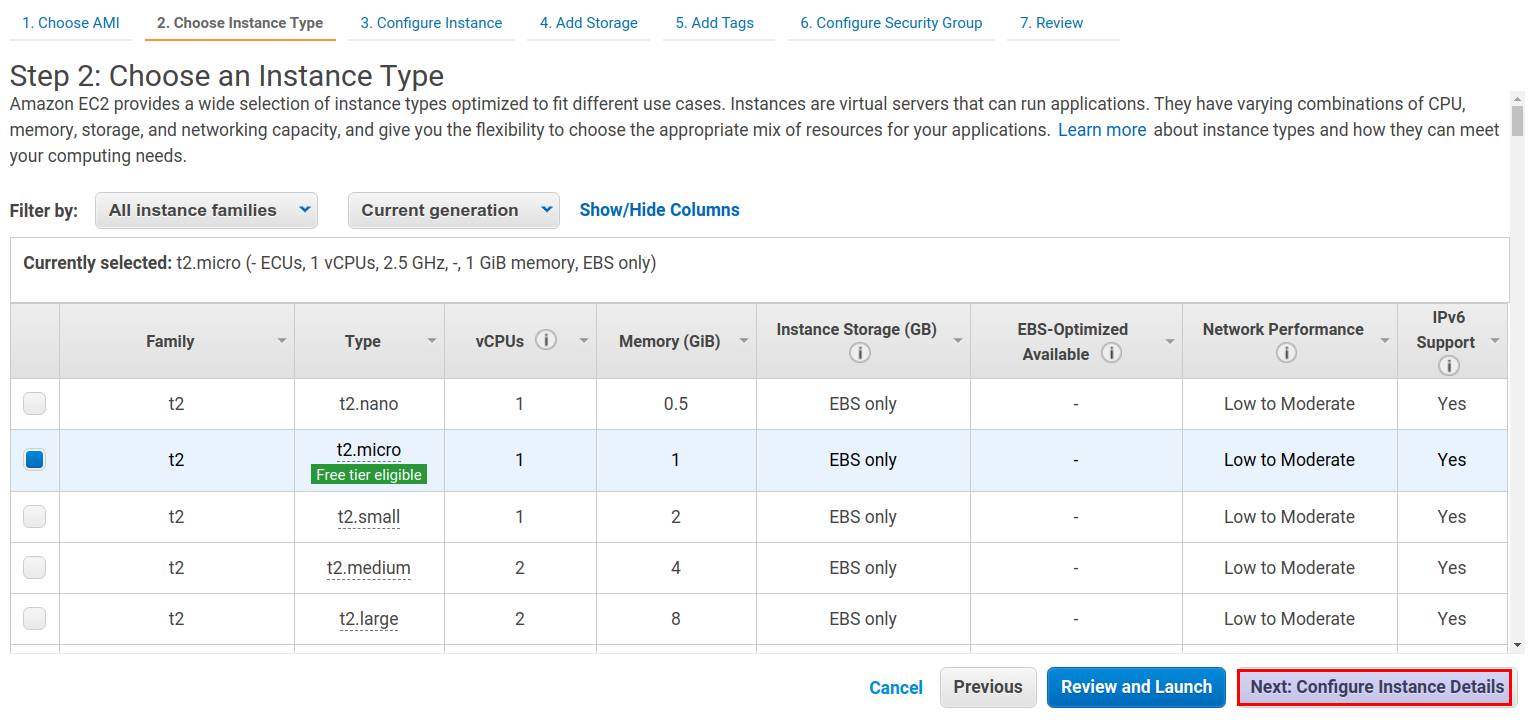1534x723 pixels.
Task: Open Family column sort arrow
Action: (x=282, y=341)
